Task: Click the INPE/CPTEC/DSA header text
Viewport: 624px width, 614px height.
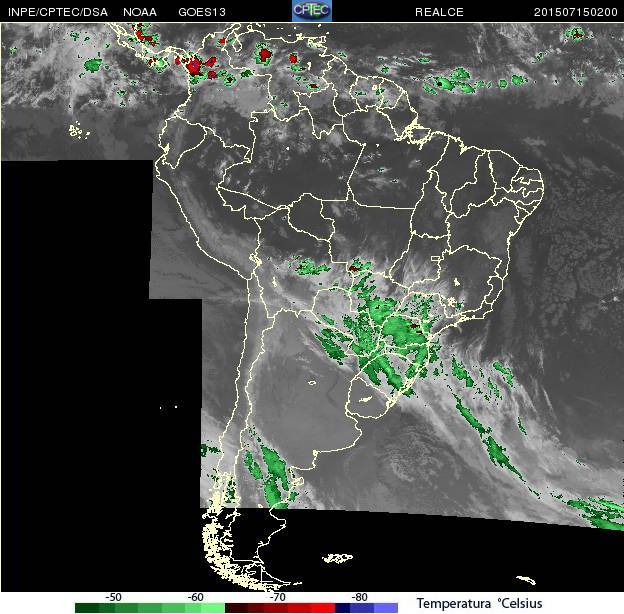Action: tap(58, 12)
